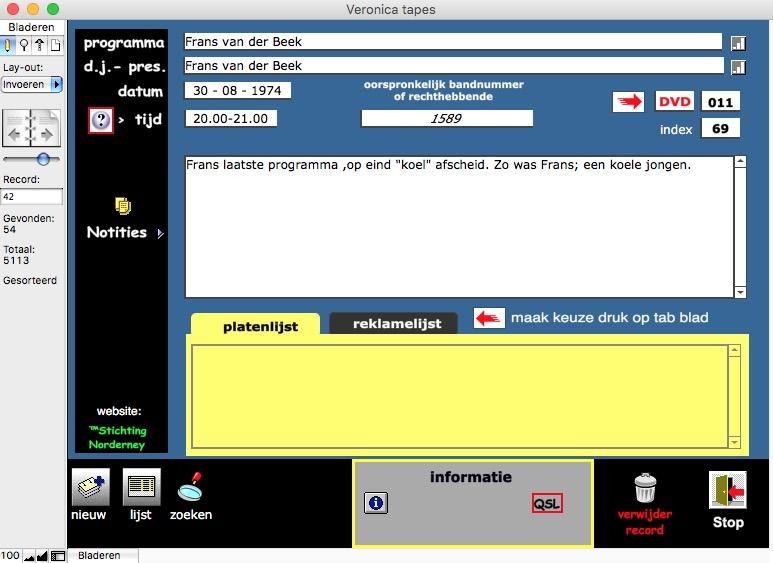Click the 'programma' text field
This screenshot has width=773, height=563.
[x=452, y=42]
